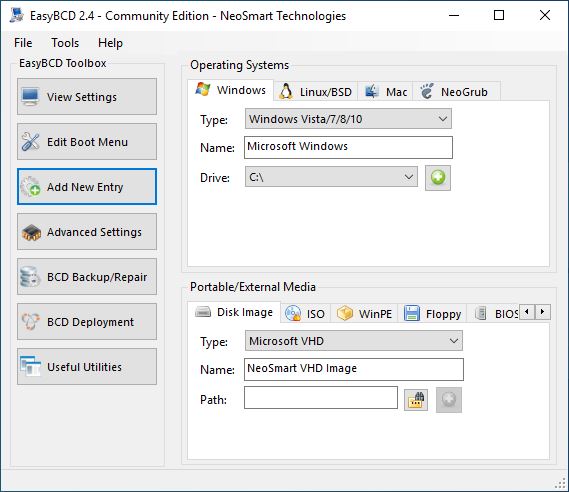Open Useful Utilities section
Viewport: 569px width, 492px height.
pyautogui.click(x=87, y=367)
